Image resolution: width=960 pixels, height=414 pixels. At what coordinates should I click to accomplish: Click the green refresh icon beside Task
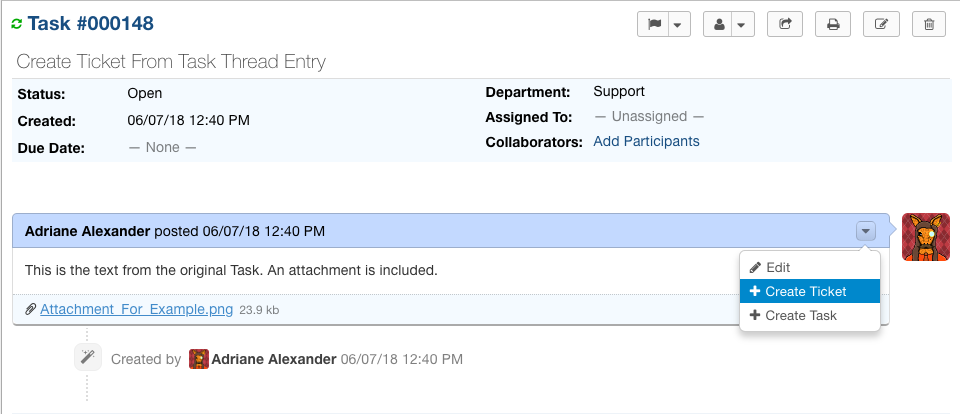pyautogui.click(x=17, y=24)
